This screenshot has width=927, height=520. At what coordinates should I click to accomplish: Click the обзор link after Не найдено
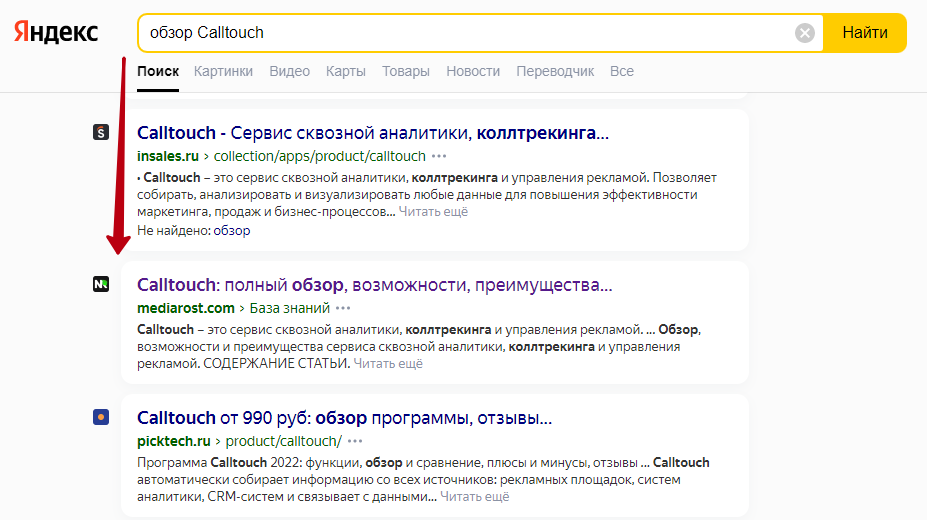pyautogui.click(x=232, y=230)
